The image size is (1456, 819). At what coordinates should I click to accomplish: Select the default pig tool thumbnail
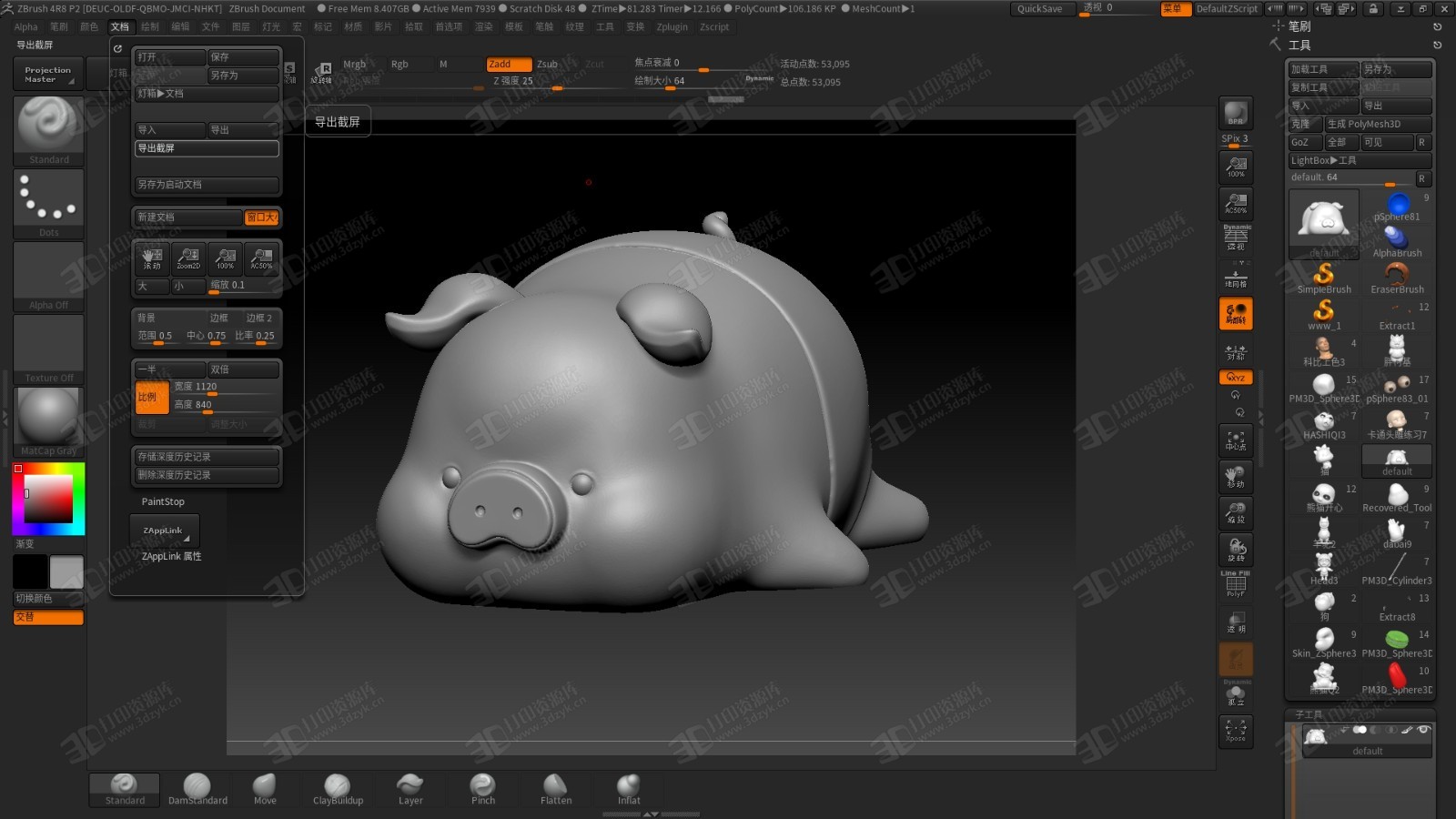(1324, 224)
